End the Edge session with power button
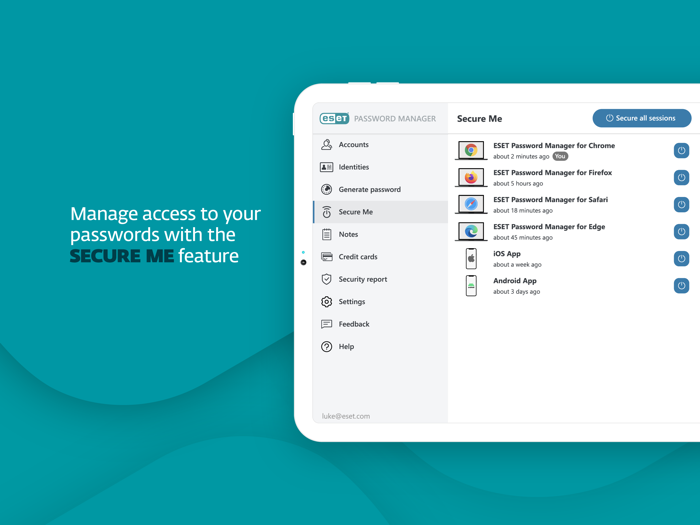This screenshot has height=525, width=700. (x=681, y=232)
